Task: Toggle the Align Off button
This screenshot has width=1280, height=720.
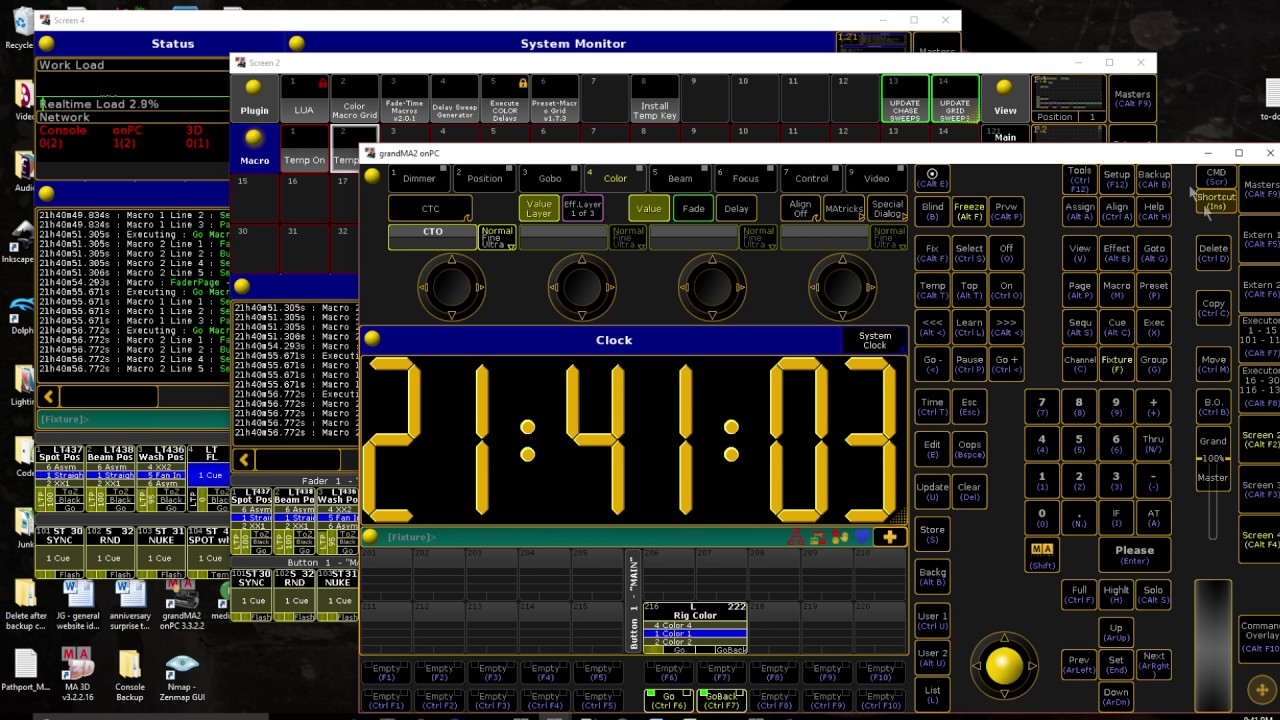Action: [x=800, y=208]
